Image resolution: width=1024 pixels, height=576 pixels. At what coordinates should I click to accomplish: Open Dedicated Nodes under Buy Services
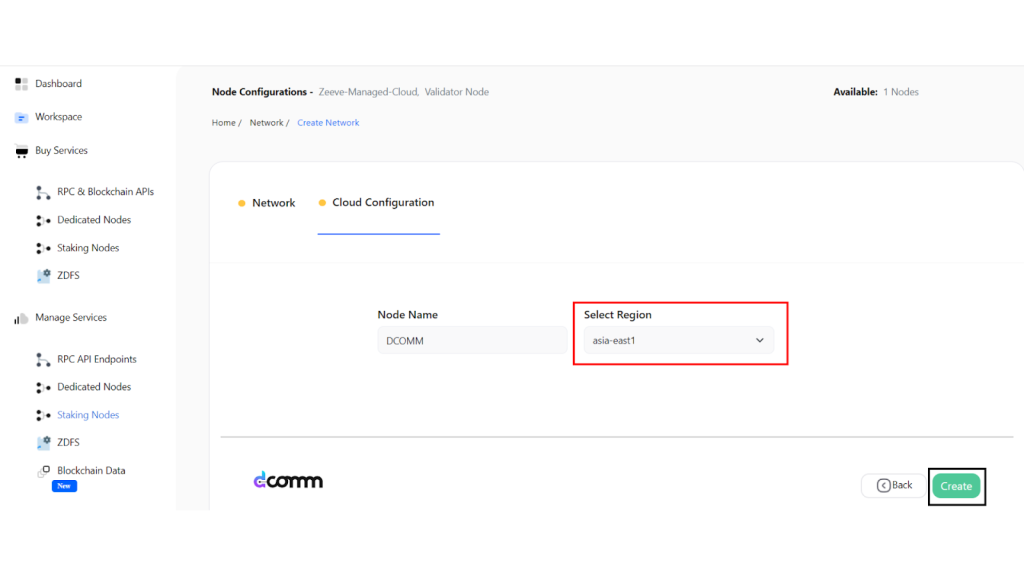pyautogui.click(x=94, y=220)
